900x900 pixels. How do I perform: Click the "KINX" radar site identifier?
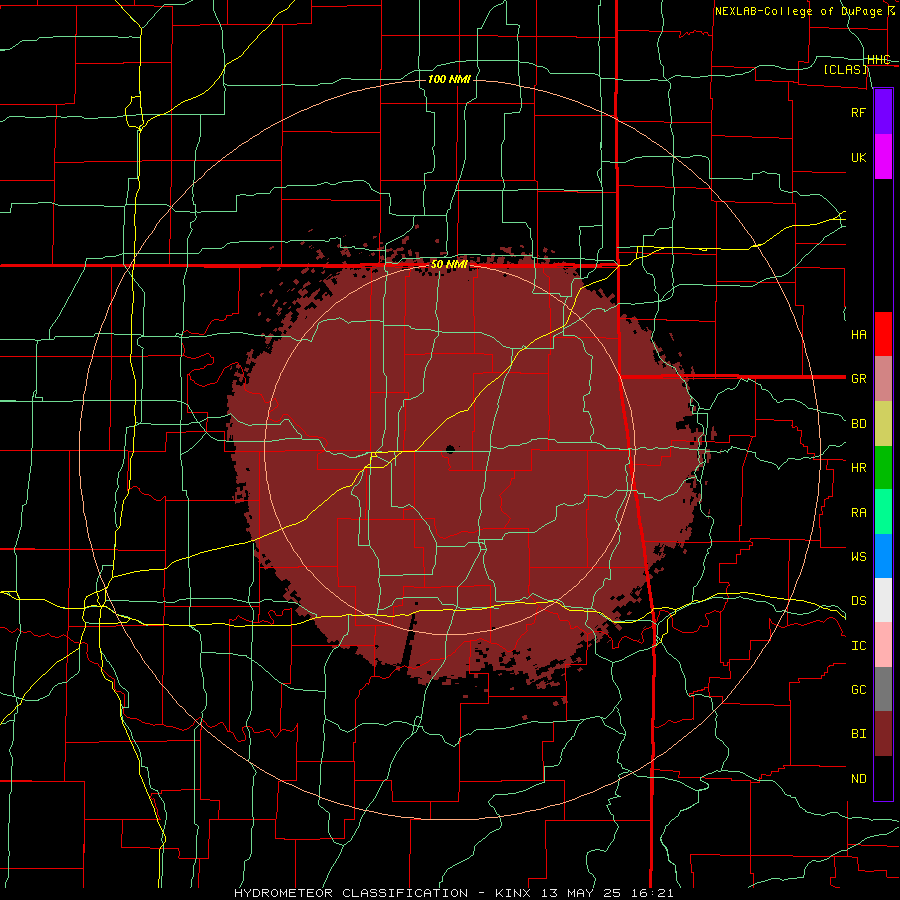point(513,893)
